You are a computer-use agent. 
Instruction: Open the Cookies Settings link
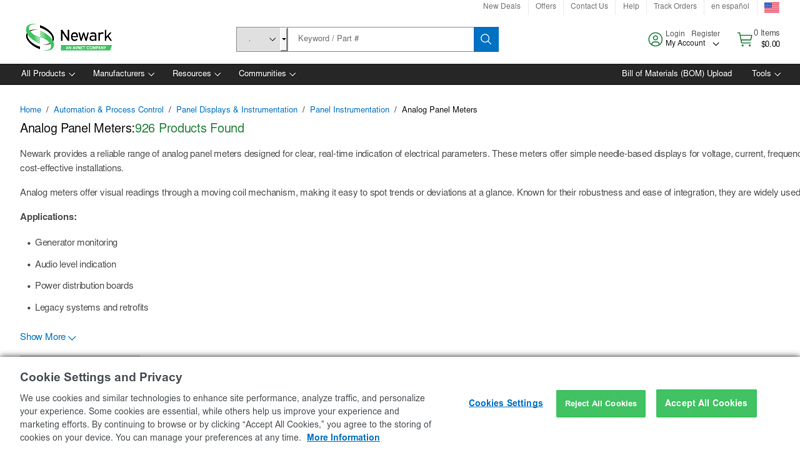505,403
